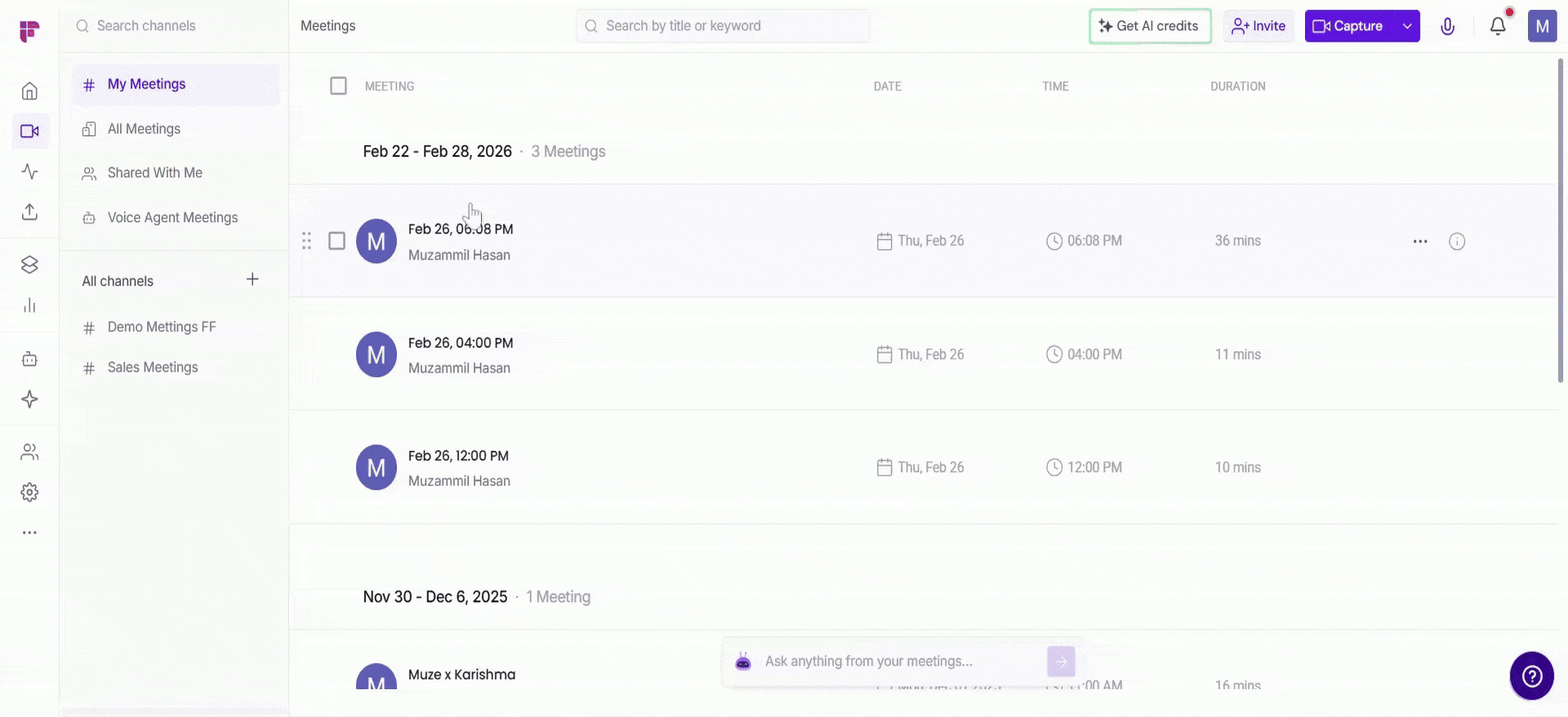Click the Get AI credits button
This screenshot has height=717, width=1568.
pos(1150,26)
